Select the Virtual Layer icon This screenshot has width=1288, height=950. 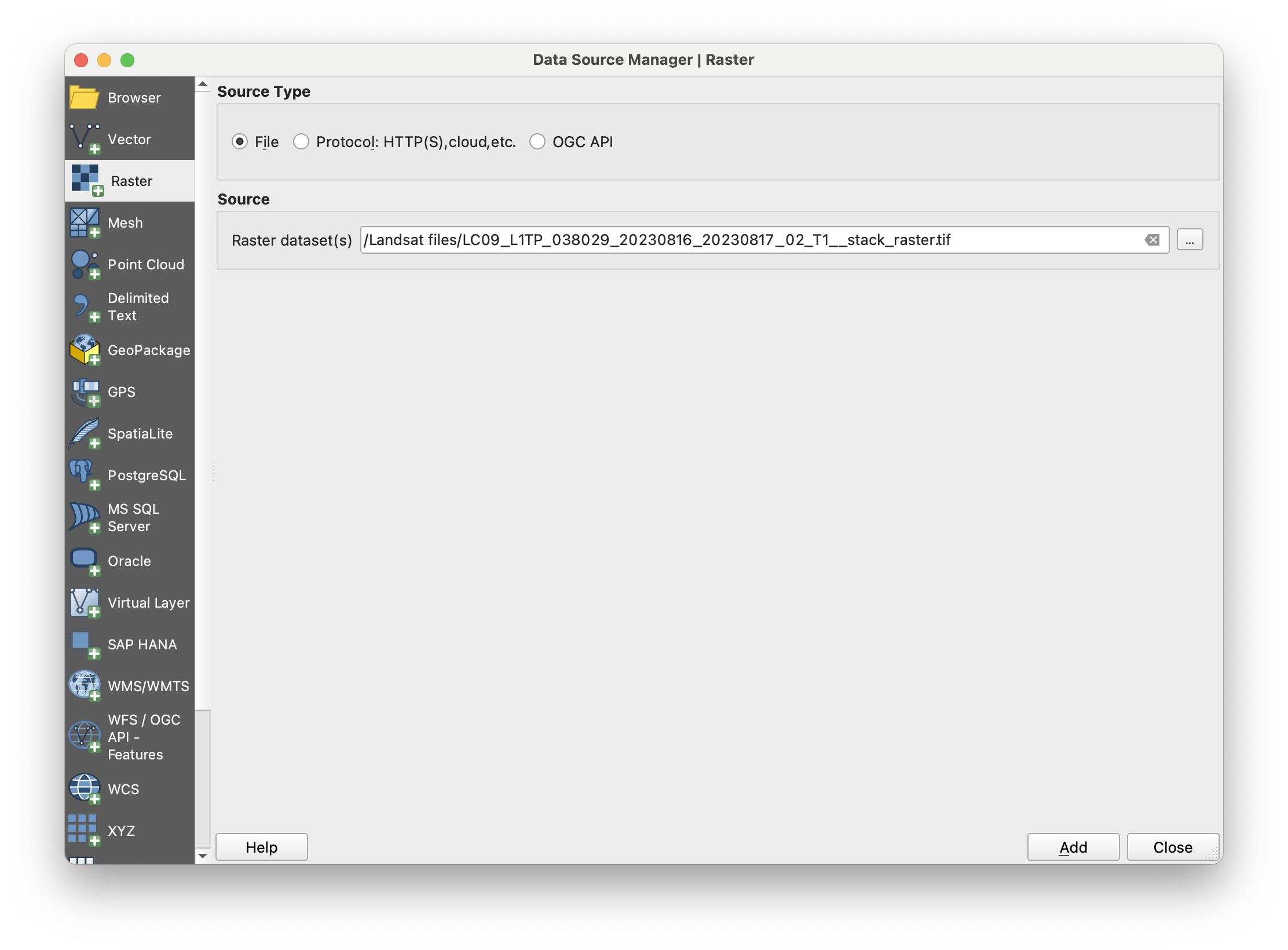pos(85,602)
